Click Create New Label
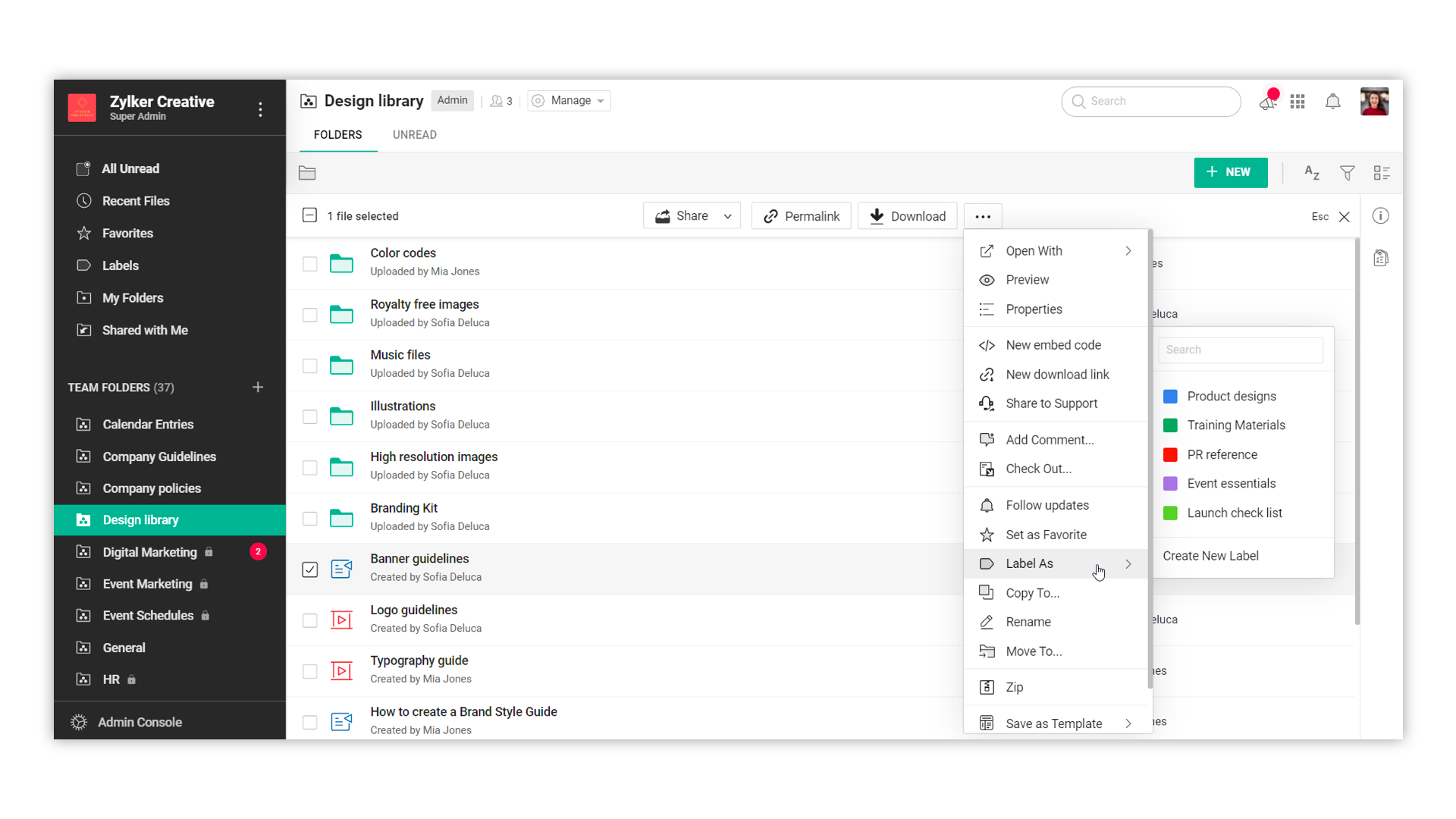 click(x=1210, y=556)
